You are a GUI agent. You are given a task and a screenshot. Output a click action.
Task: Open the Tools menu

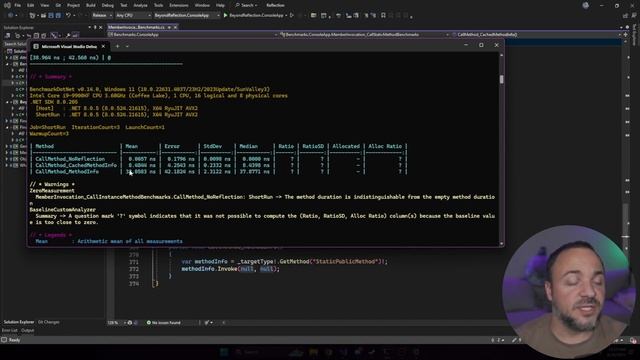click(158, 5)
